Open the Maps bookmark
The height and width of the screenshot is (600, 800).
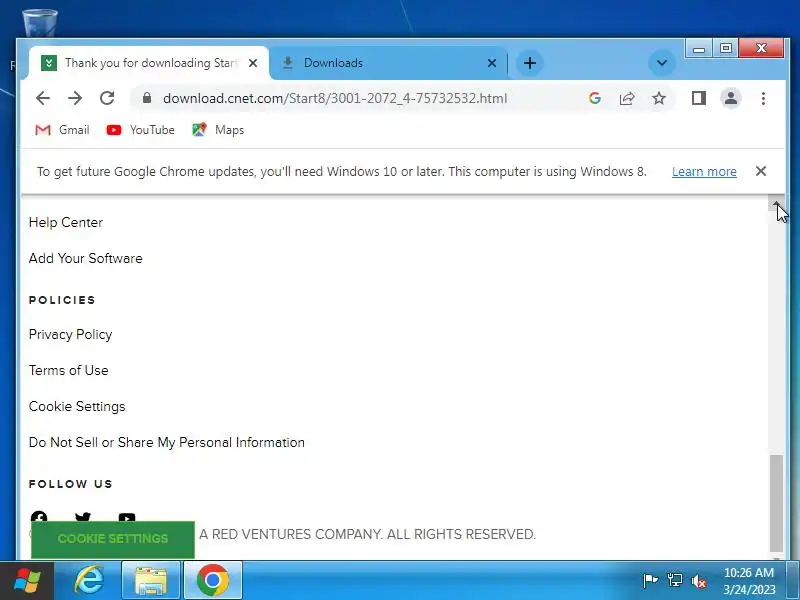(218, 130)
